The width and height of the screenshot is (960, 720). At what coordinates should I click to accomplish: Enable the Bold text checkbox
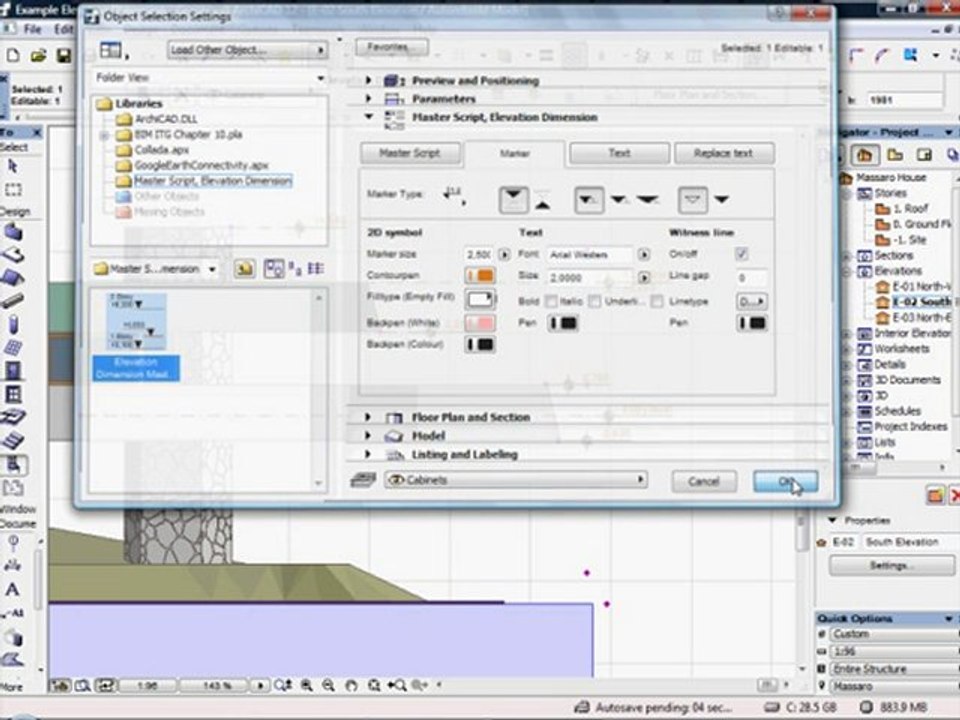552,301
